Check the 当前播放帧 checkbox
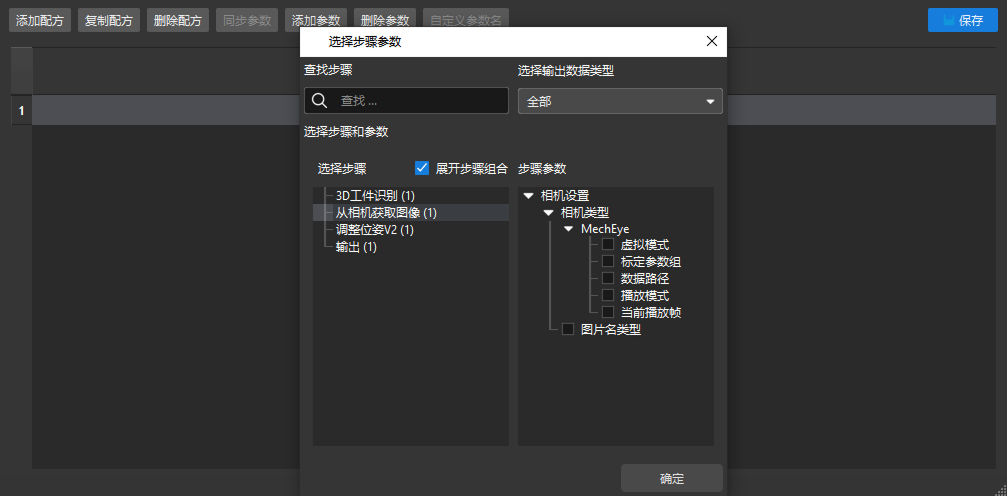This screenshot has height=496, width=1007. click(608, 313)
